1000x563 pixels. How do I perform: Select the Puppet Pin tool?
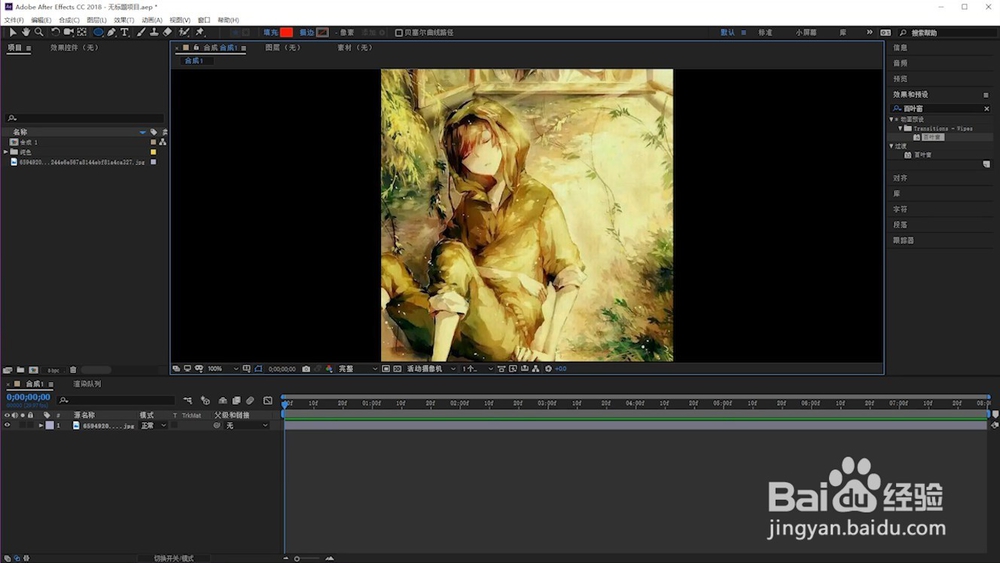point(200,32)
